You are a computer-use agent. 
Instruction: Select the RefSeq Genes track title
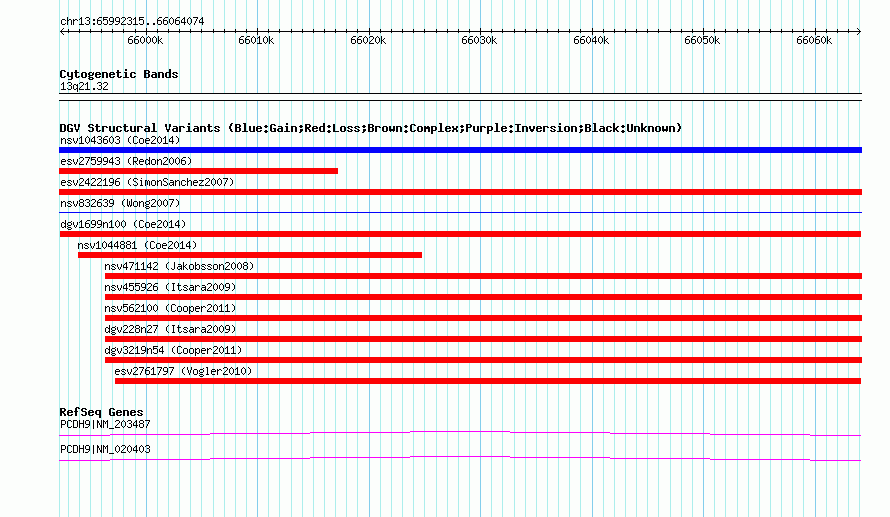[x=102, y=413]
